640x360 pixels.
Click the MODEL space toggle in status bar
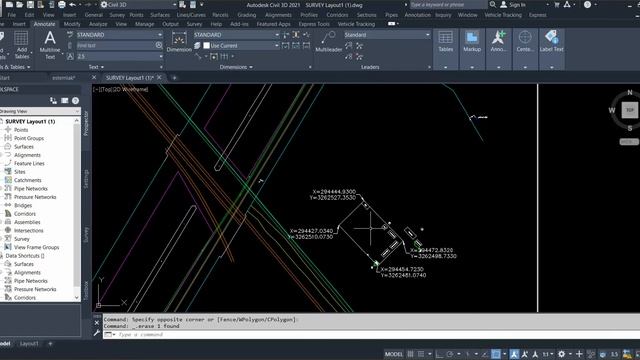(393, 354)
